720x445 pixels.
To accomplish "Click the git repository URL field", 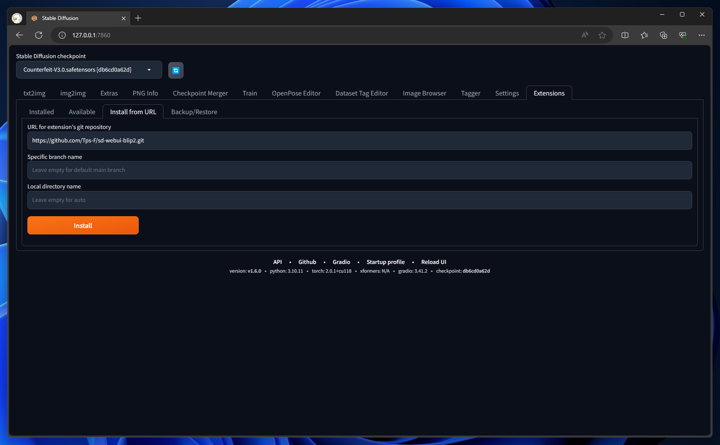I will coord(360,141).
